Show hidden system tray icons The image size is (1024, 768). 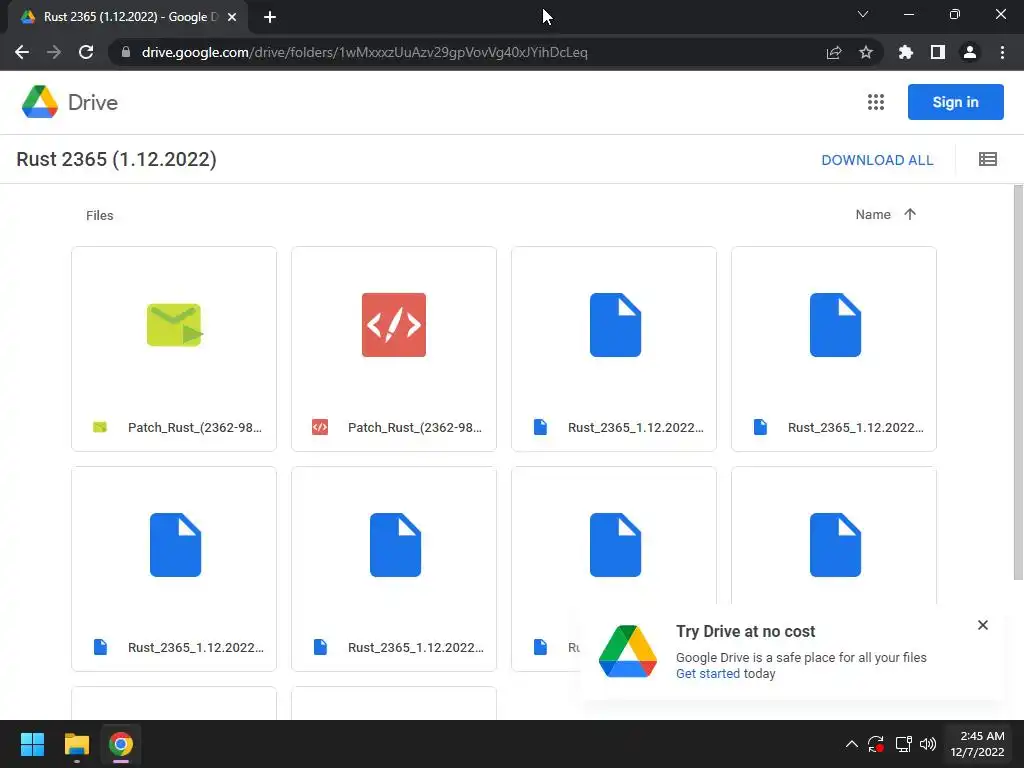point(852,744)
